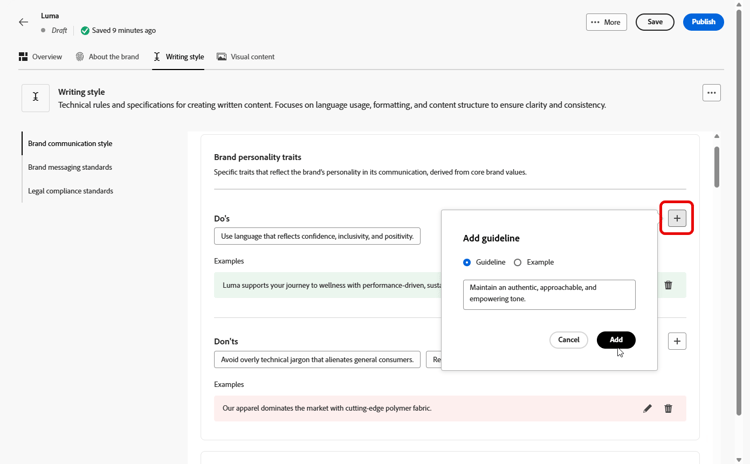Open the More dropdown menu
Viewport: 750px width, 464px height.
point(606,22)
